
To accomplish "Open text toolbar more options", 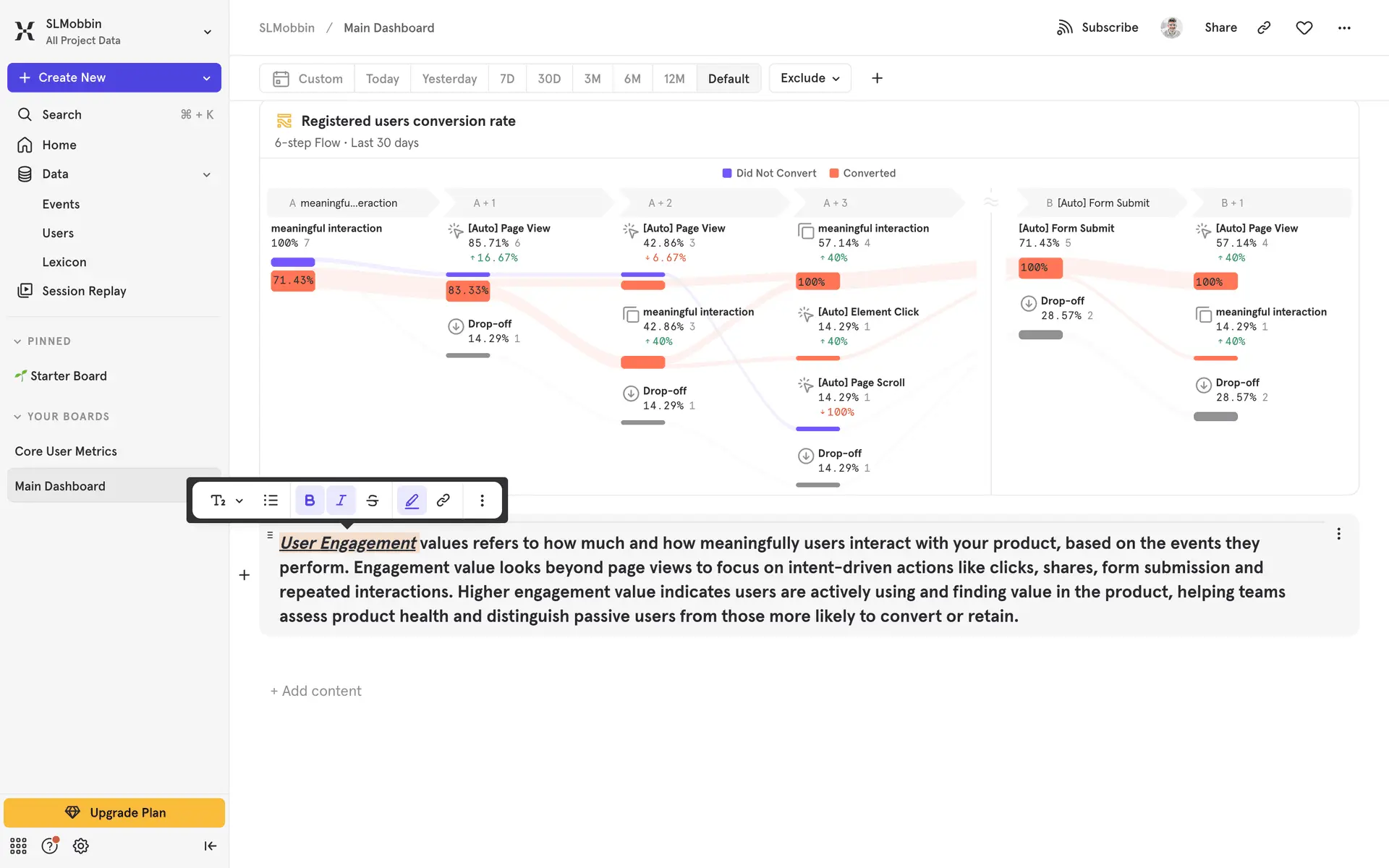I will coord(483,501).
